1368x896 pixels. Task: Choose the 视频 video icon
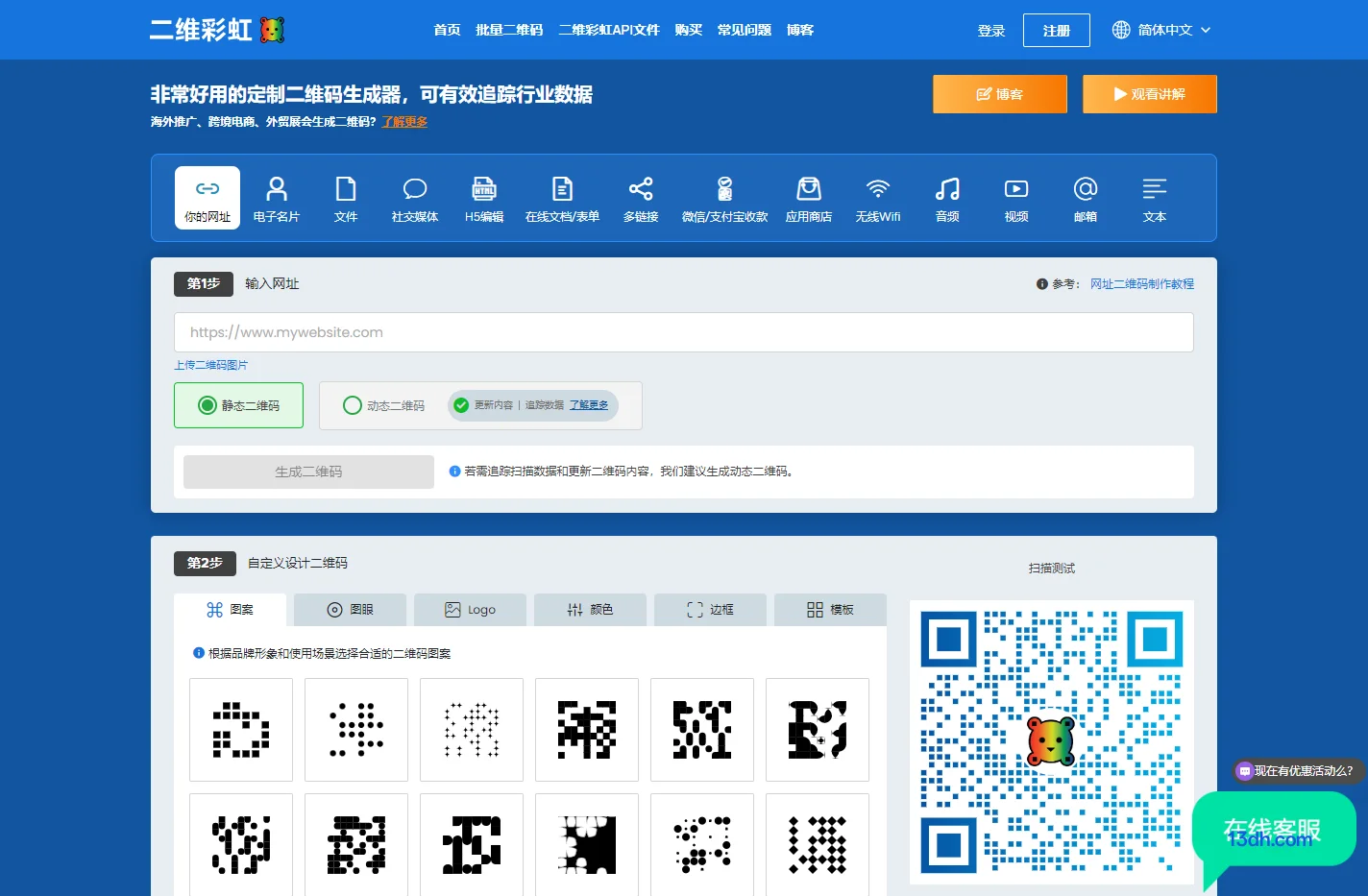(x=1016, y=189)
